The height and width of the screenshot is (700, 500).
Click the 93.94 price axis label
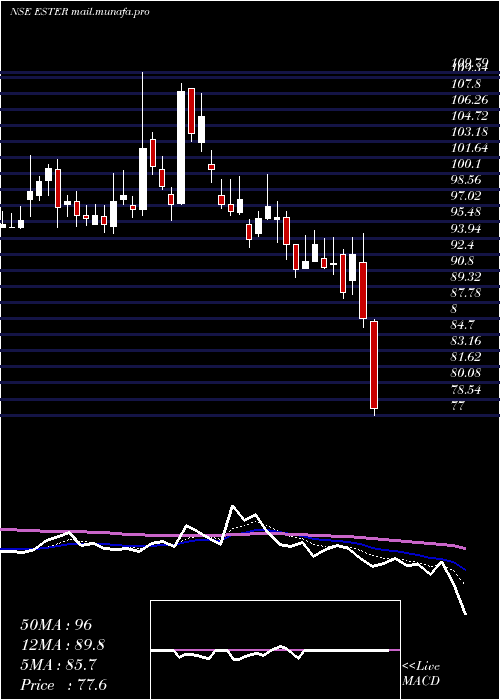(466, 229)
